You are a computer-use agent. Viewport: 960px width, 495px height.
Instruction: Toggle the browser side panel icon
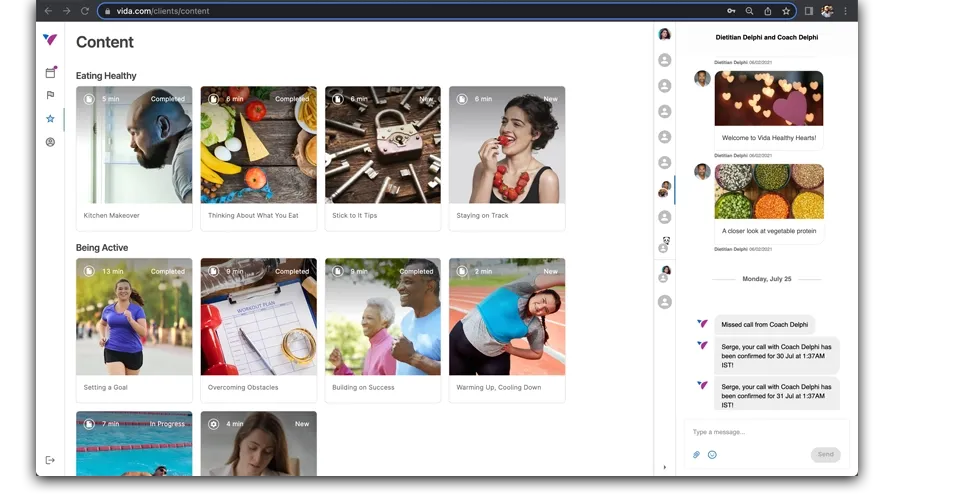click(809, 11)
